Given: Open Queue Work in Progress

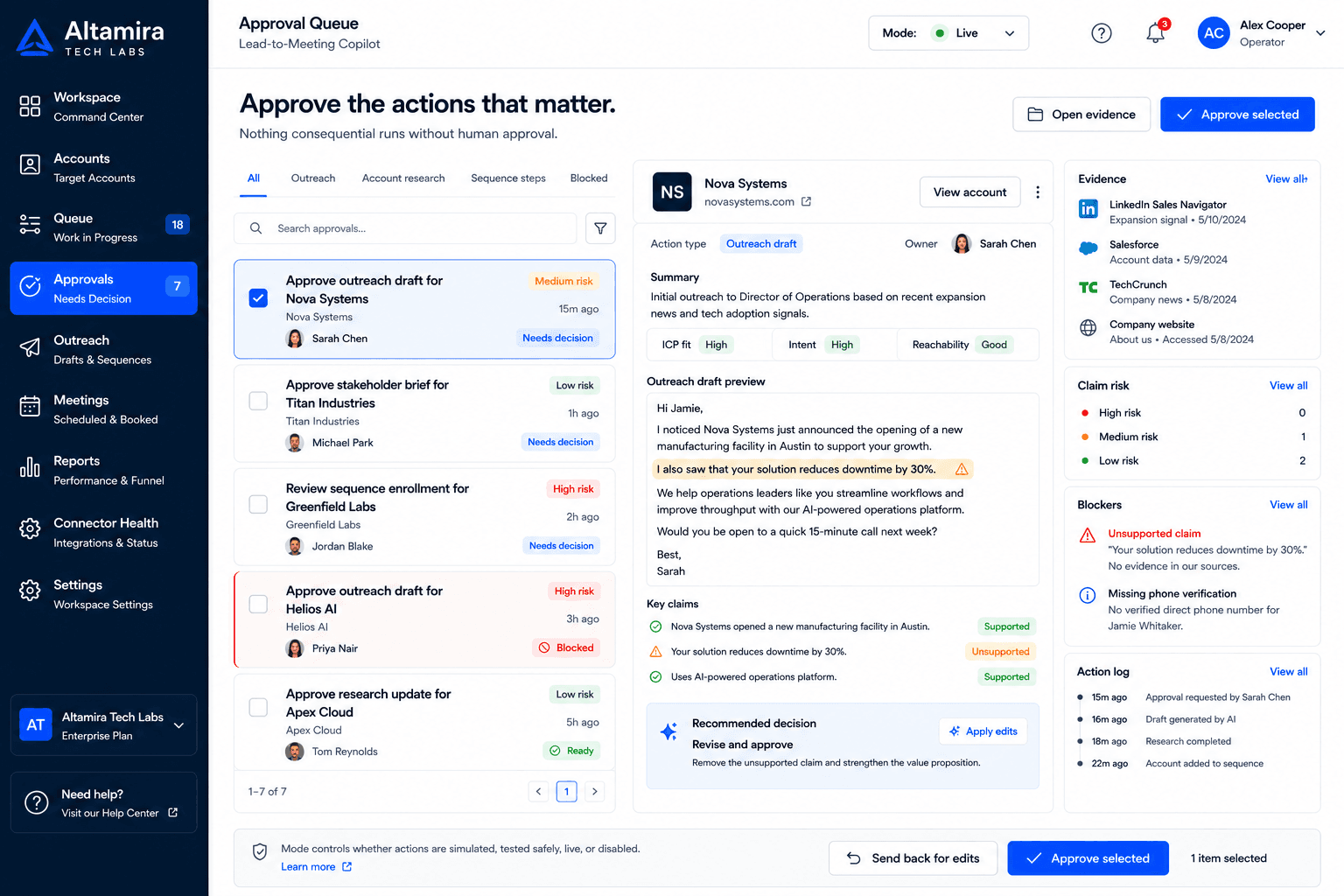Looking at the screenshot, I should pyautogui.click(x=104, y=227).
